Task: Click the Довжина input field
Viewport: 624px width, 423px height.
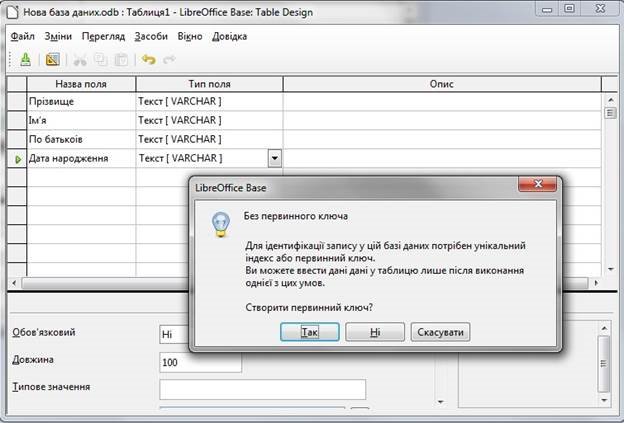Action: coord(201,362)
